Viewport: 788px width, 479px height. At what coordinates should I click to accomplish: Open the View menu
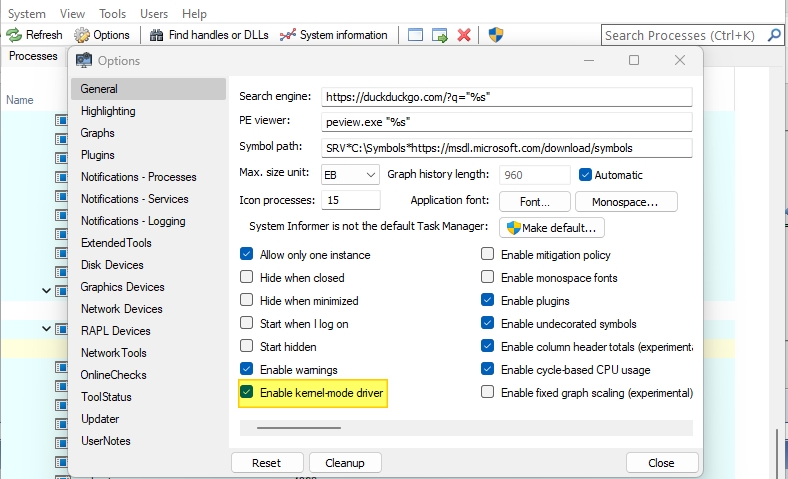point(72,14)
